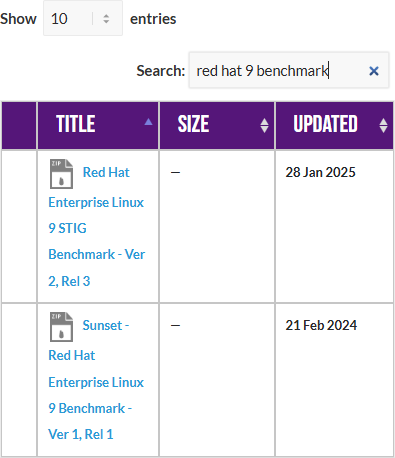The height and width of the screenshot is (458, 395).
Task: Open Sunset Red Hat Enterprise Linux 9 Benchmark link
Action: [96, 380]
